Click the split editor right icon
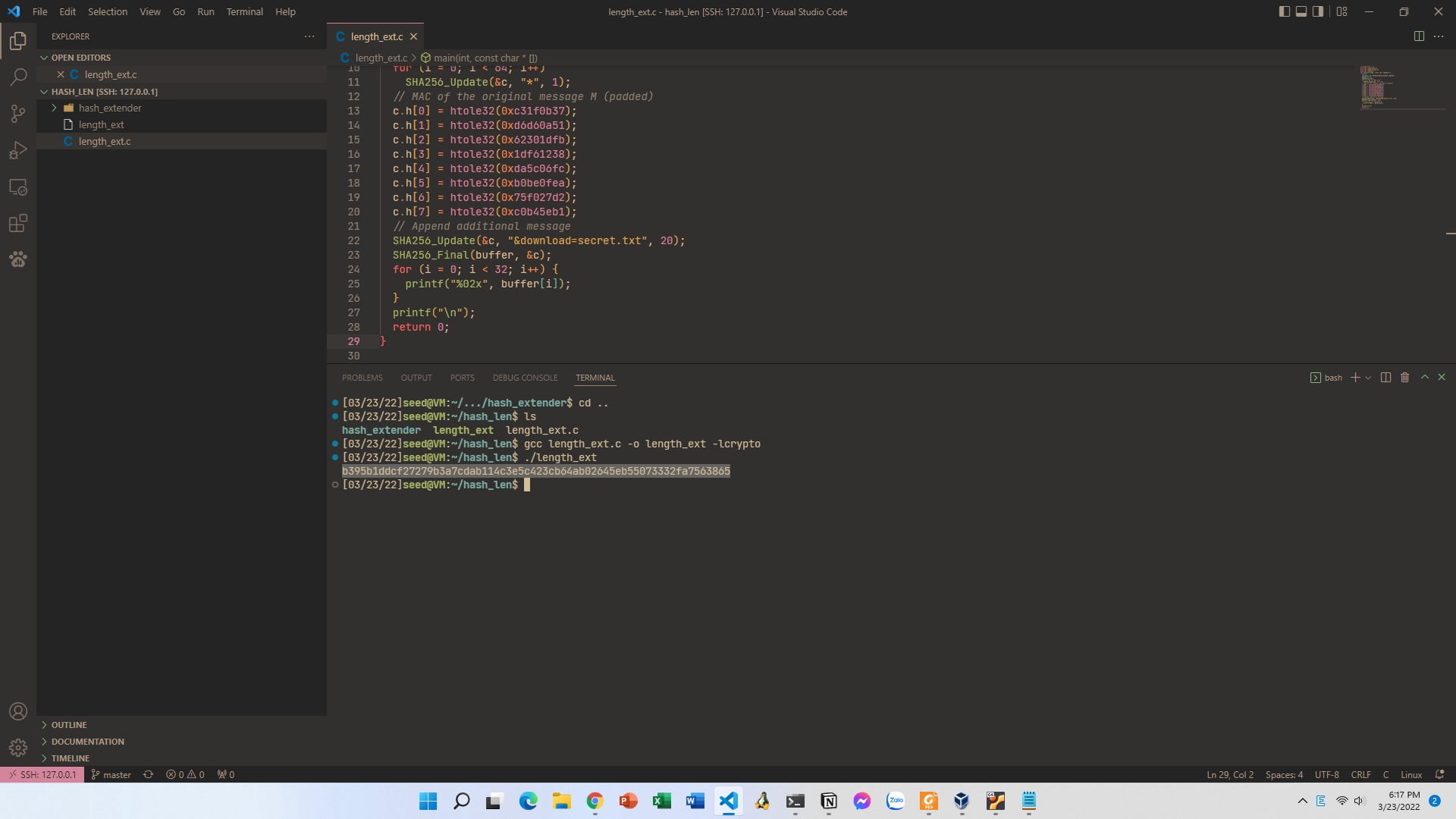Viewport: 1456px width, 819px height. [1419, 36]
